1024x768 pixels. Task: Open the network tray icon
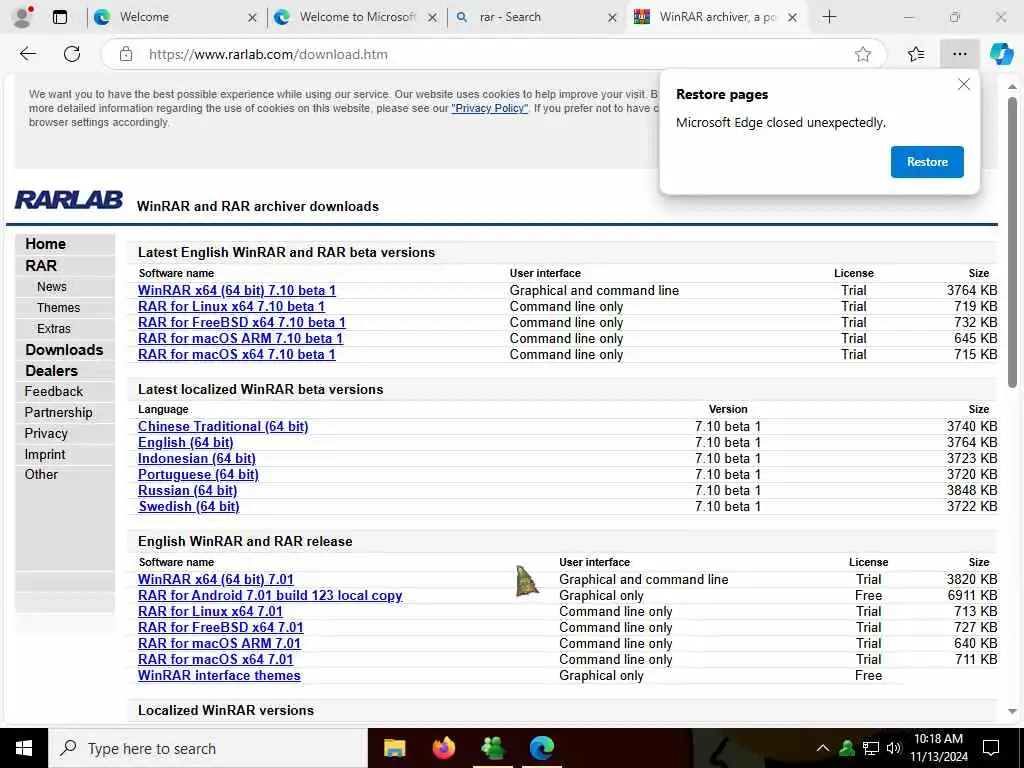(x=871, y=748)
